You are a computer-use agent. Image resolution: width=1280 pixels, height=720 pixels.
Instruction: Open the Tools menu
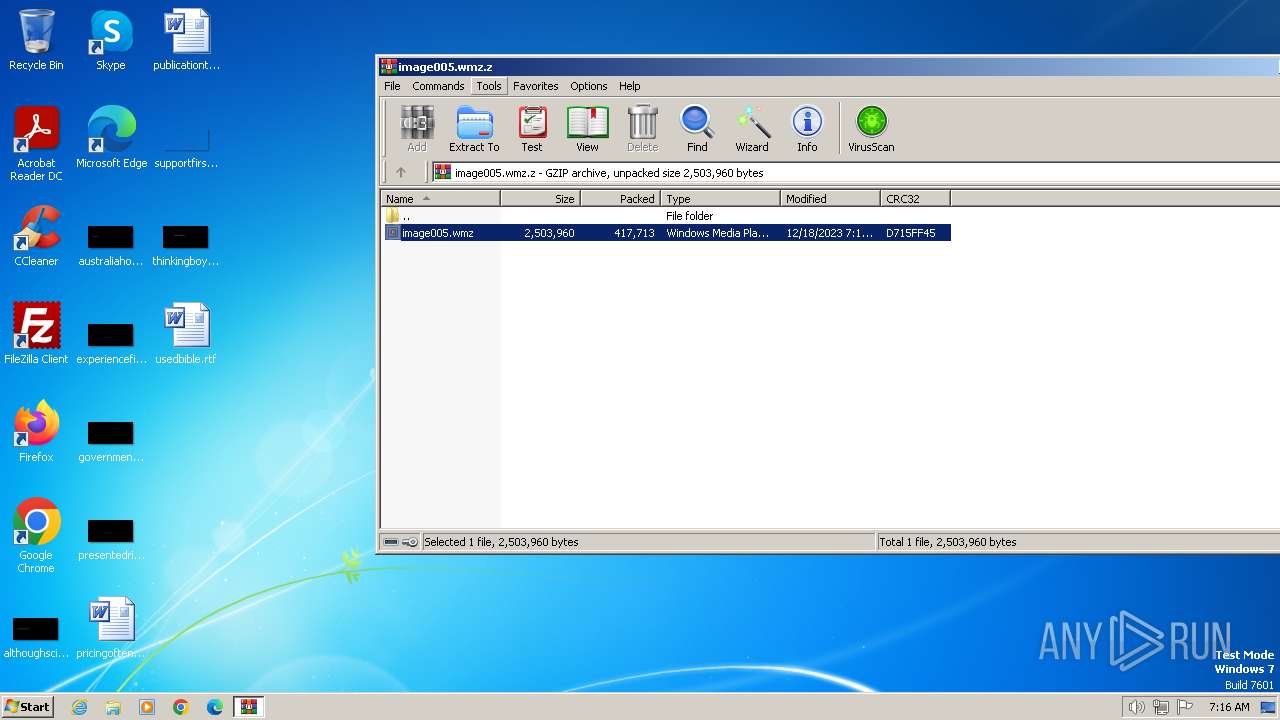(x=489, y=86)
